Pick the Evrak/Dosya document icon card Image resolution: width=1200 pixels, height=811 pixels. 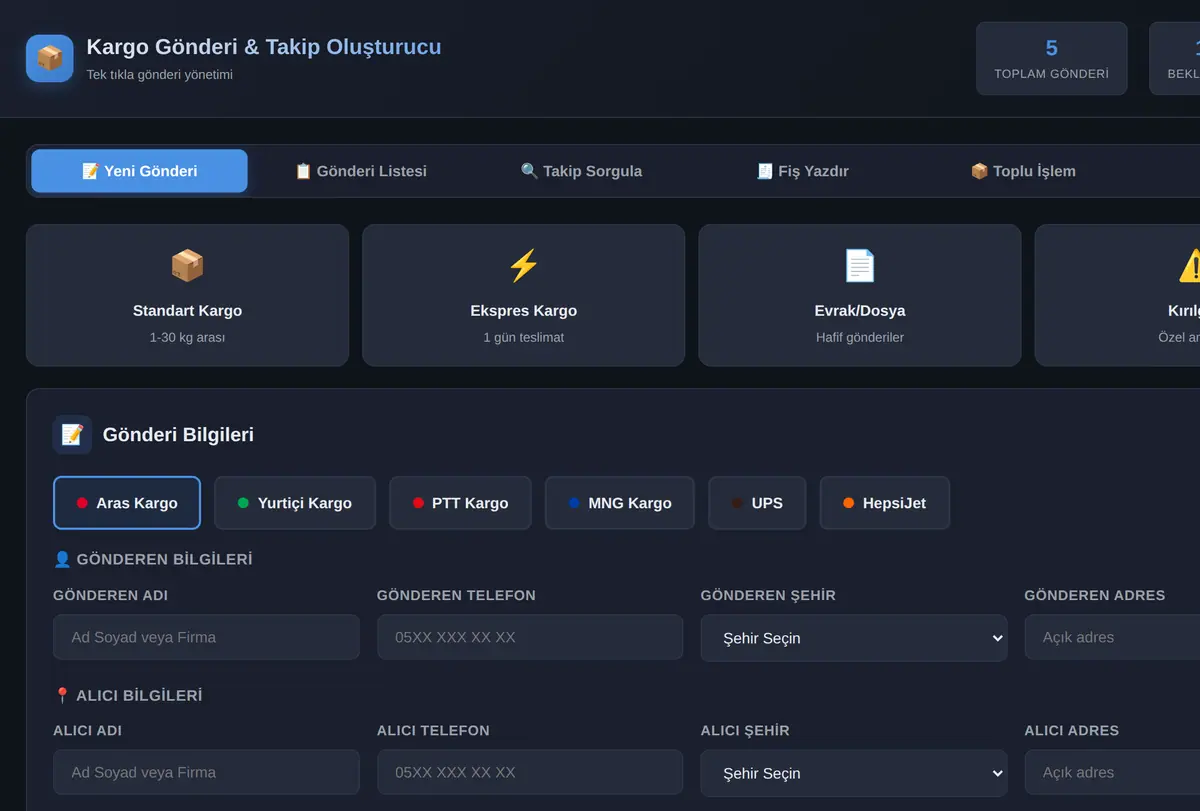coord(859,295)
